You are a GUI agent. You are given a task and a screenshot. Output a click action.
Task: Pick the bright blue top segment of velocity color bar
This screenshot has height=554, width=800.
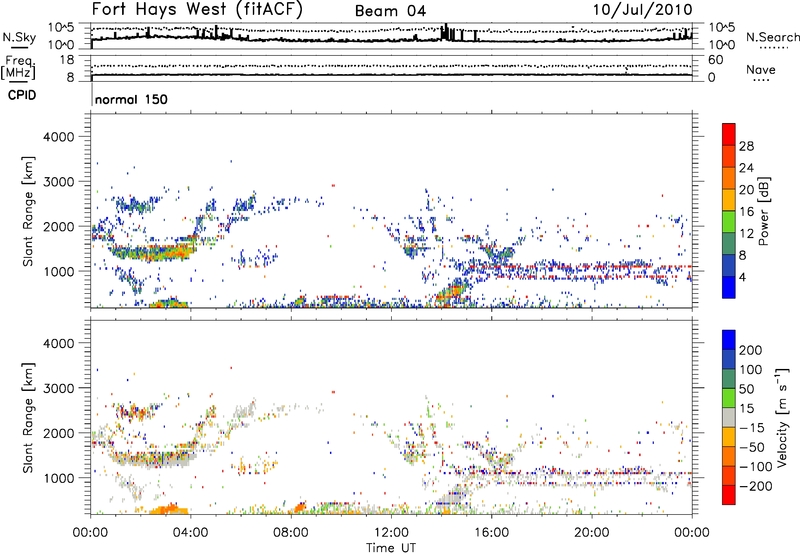729,340
